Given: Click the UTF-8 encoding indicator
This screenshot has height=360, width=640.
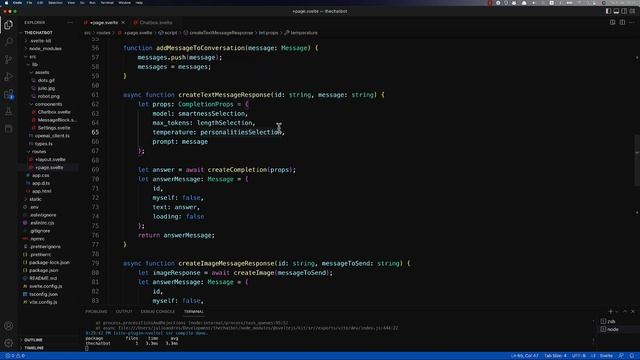Looking at the screenshot, I should coord(579,356).
